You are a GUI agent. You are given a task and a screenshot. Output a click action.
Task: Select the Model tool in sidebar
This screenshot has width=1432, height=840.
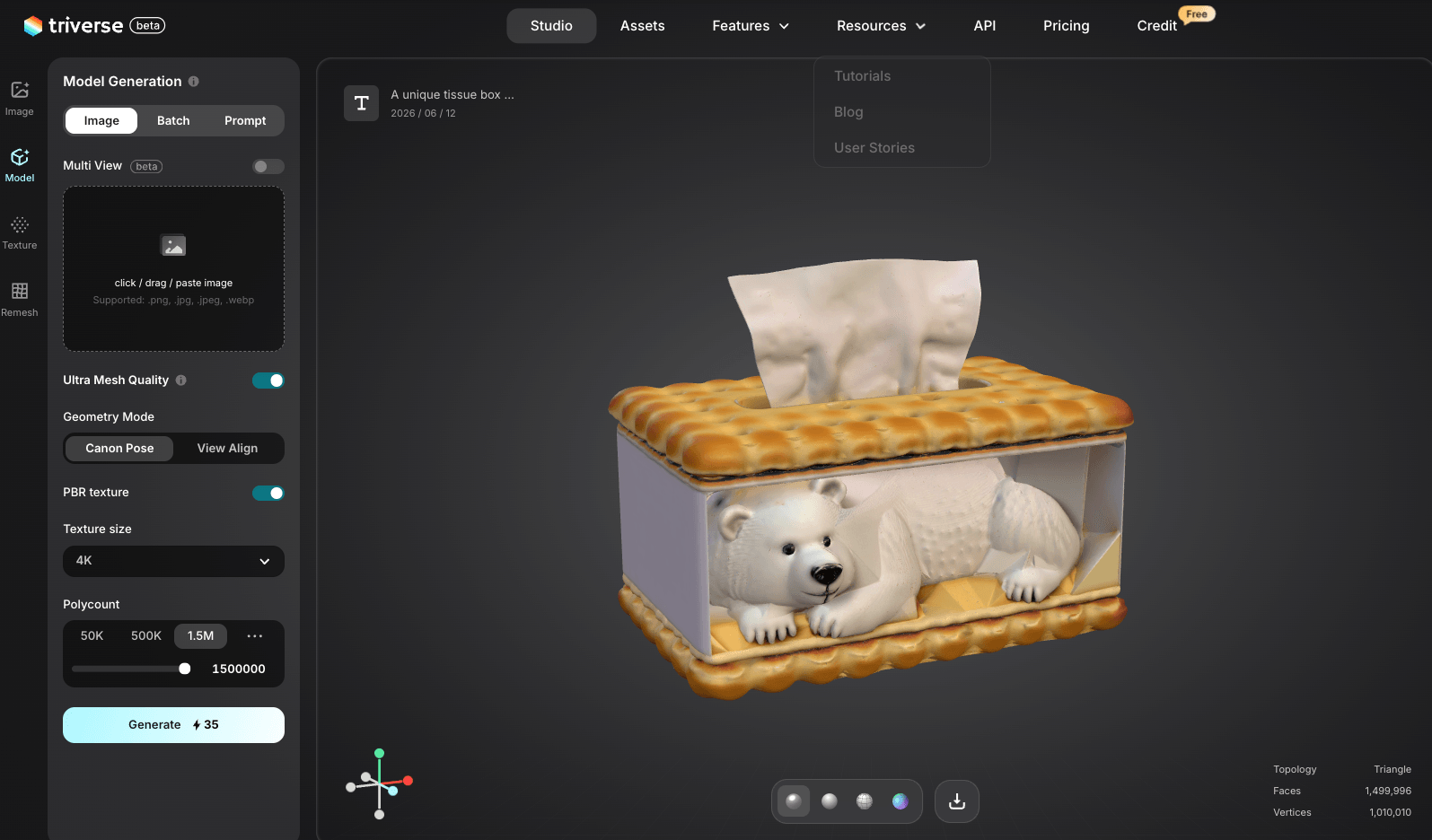click(x=20, y=166)
